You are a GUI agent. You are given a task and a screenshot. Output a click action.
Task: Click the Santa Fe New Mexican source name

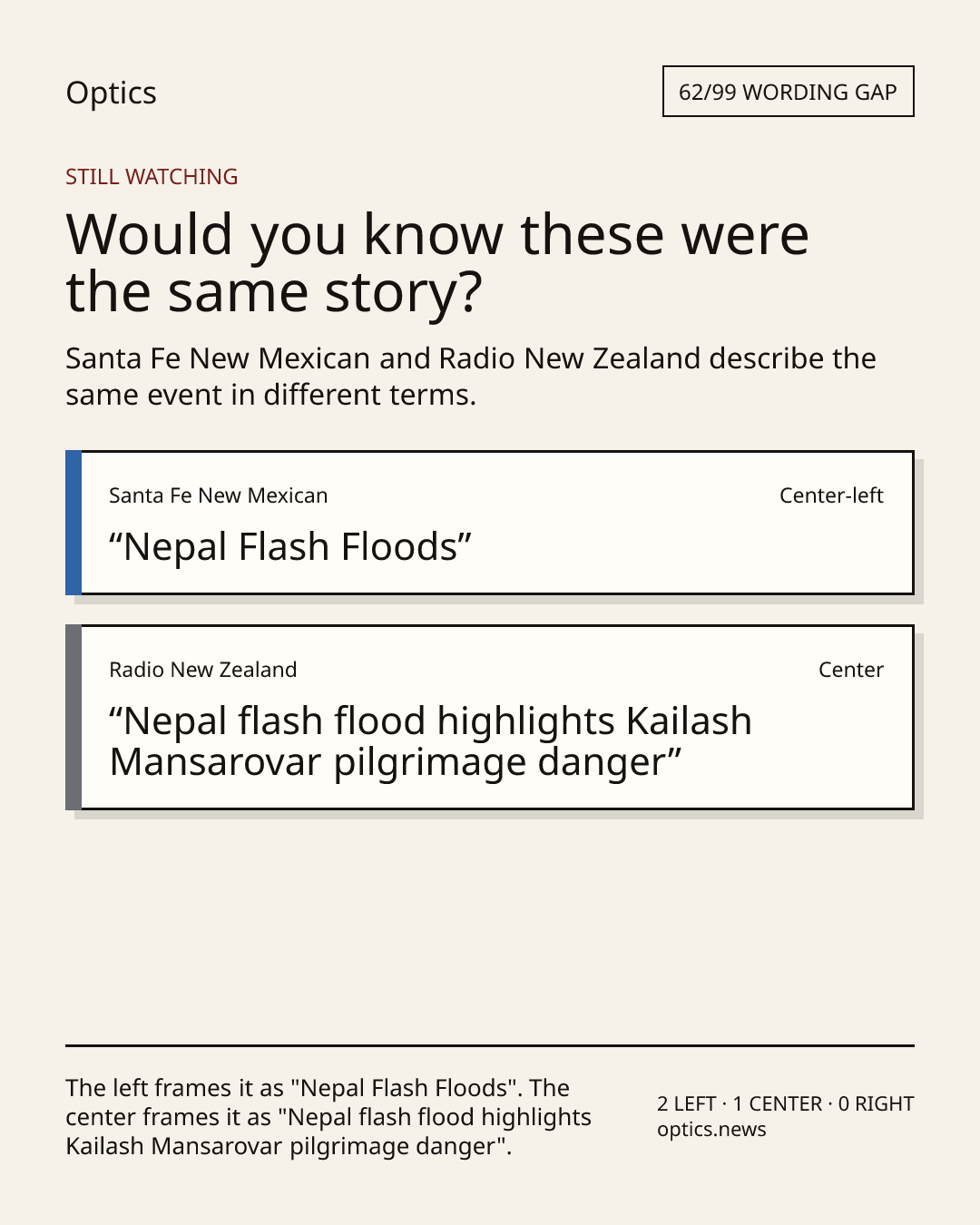coord(219,495)
